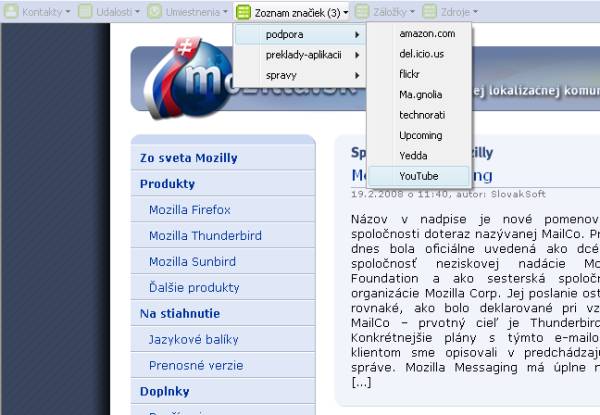Click the Záložky toolbar icon

pos(362,11)
